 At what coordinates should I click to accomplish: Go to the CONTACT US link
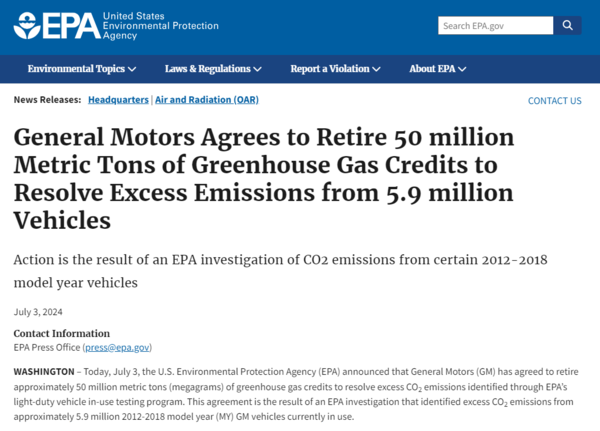click(554, 101)
